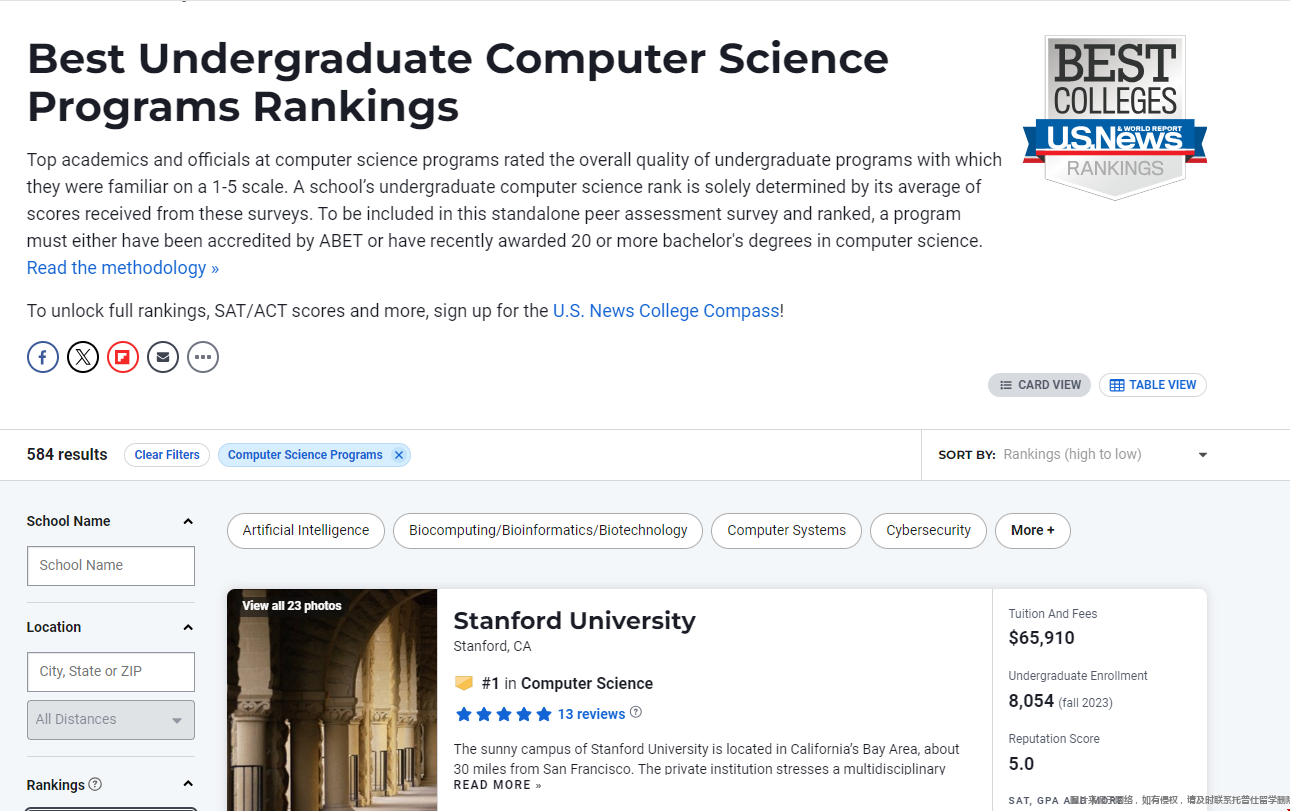
Task: Share via the Flipboard icon
Action: (123, 357)
